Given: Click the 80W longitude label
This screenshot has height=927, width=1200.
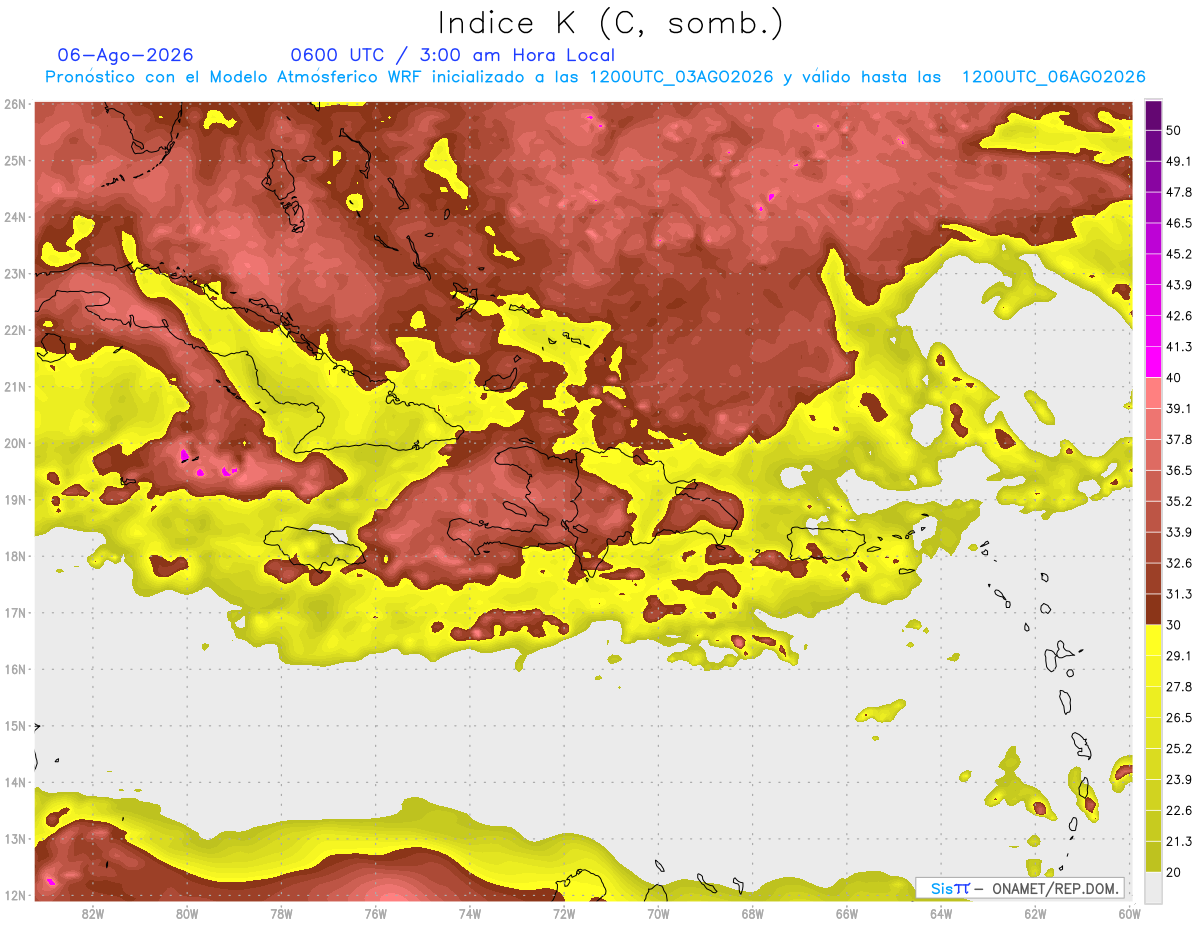Looking at the screenshot, I should (187, 913).
